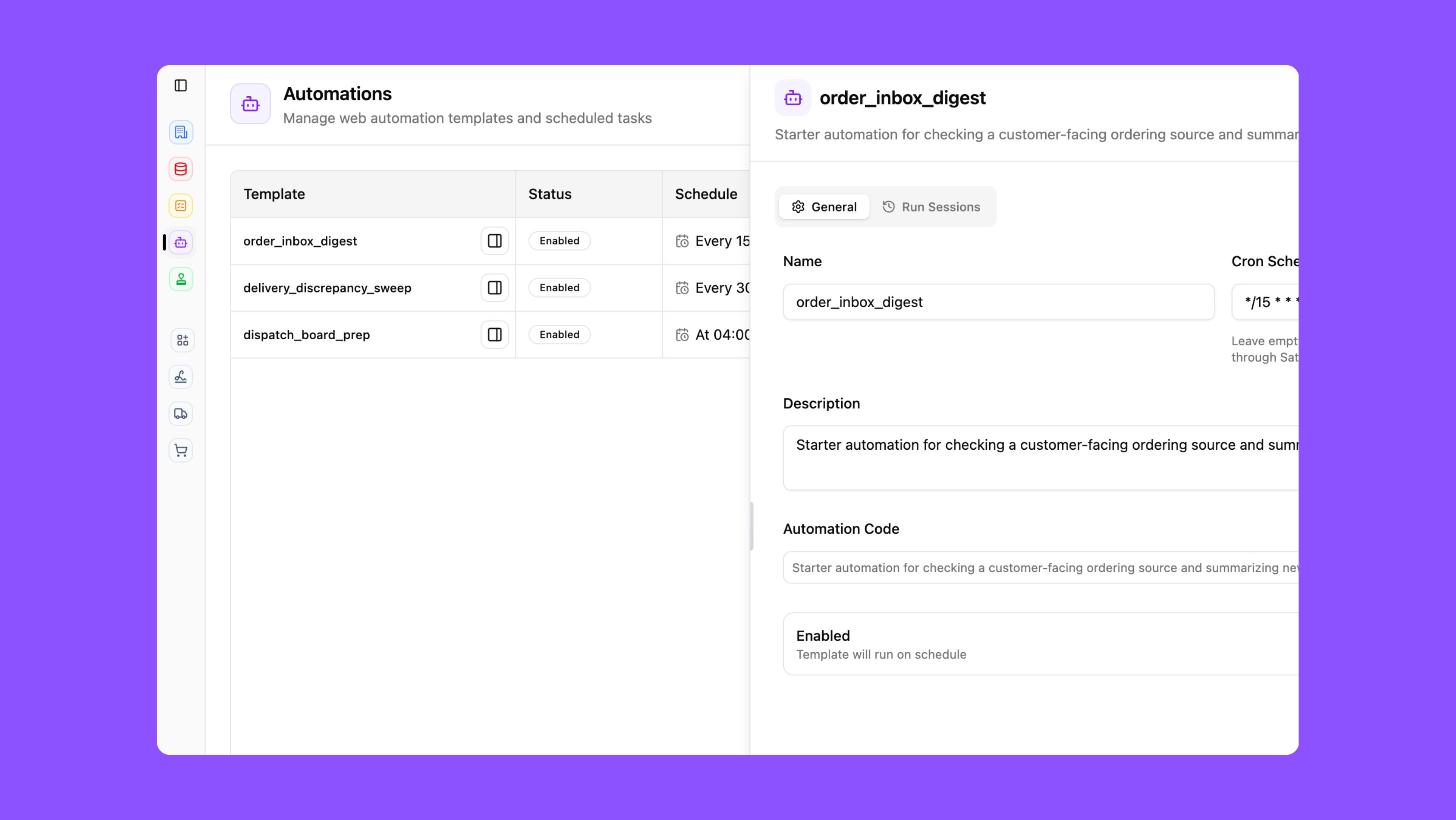The height and width of the screenshot is (820, 1456).
Task: Click the Enabled badge on delivery_discrepancy_sweep row
Action: [x=559, y=287]
